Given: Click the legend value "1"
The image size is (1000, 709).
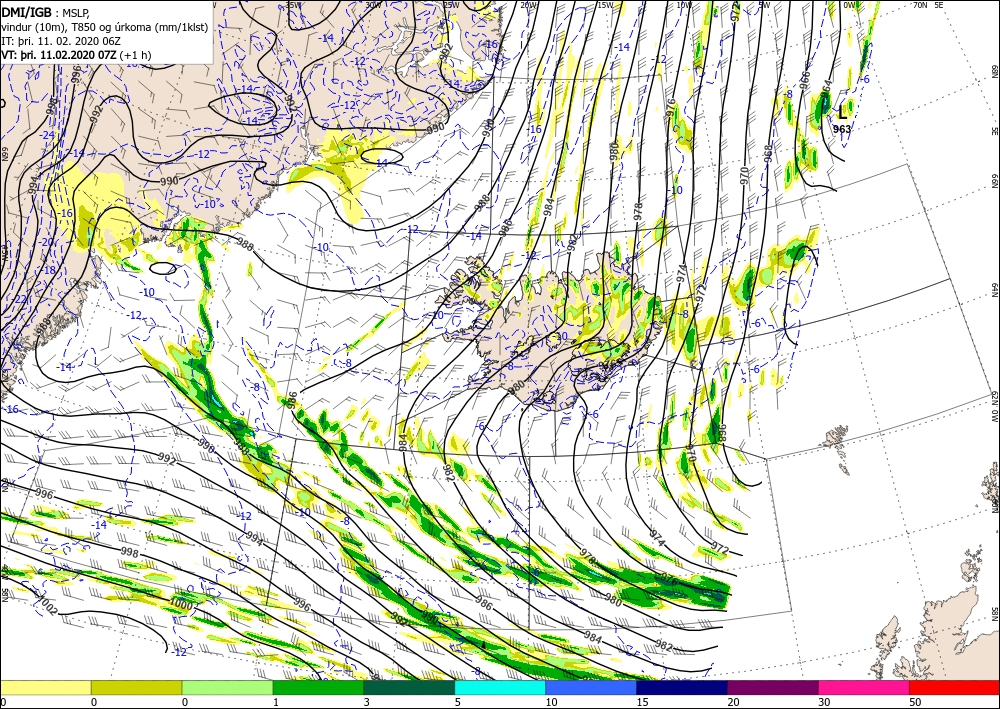Looking at the screenshot, I should point(276,702).
